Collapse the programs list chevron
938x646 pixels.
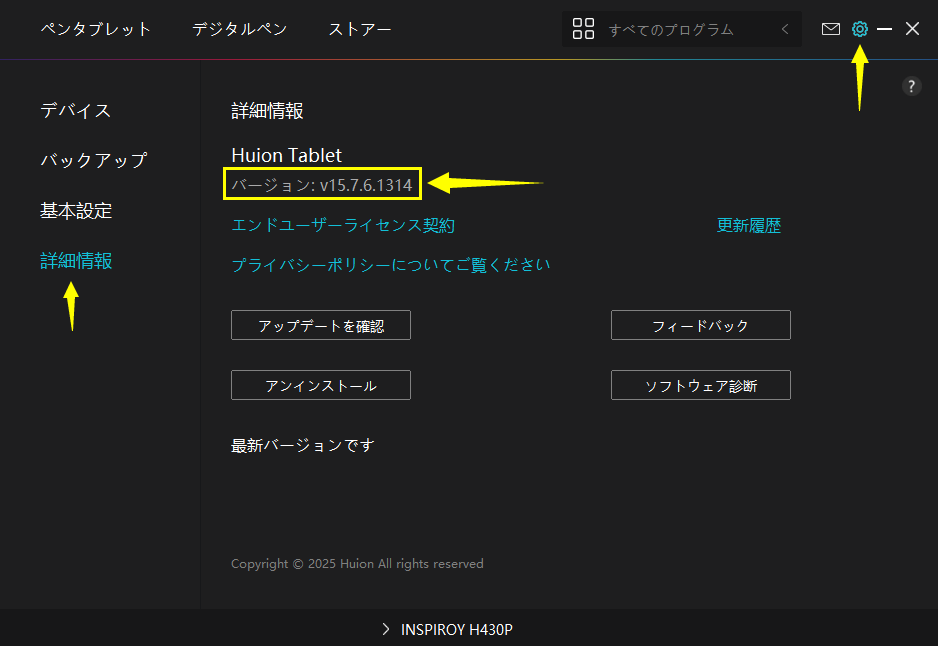tap(785, 29)
